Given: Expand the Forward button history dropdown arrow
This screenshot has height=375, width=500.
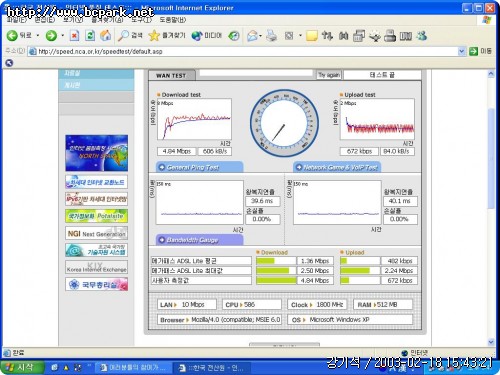Looking at the screenshot, I should [63, 35].
